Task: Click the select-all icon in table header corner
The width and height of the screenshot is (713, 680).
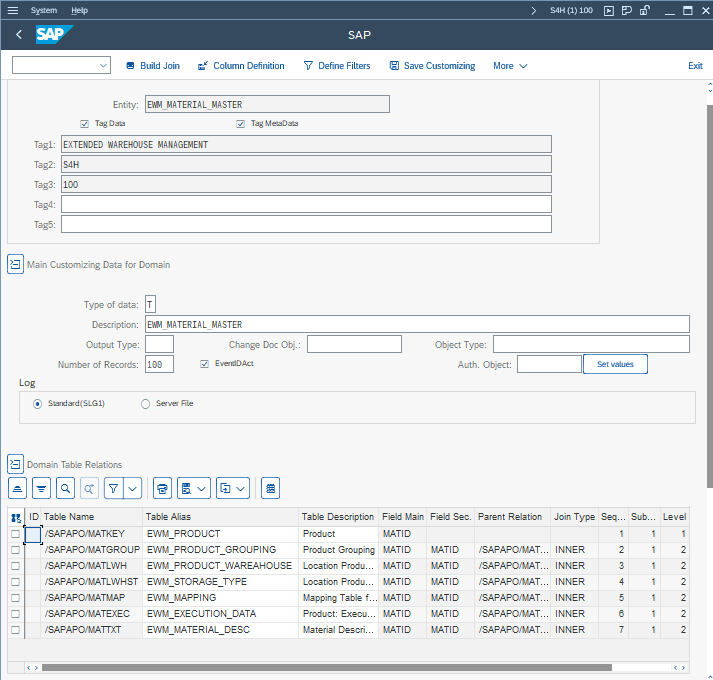Action: click(x=15, y=517)
